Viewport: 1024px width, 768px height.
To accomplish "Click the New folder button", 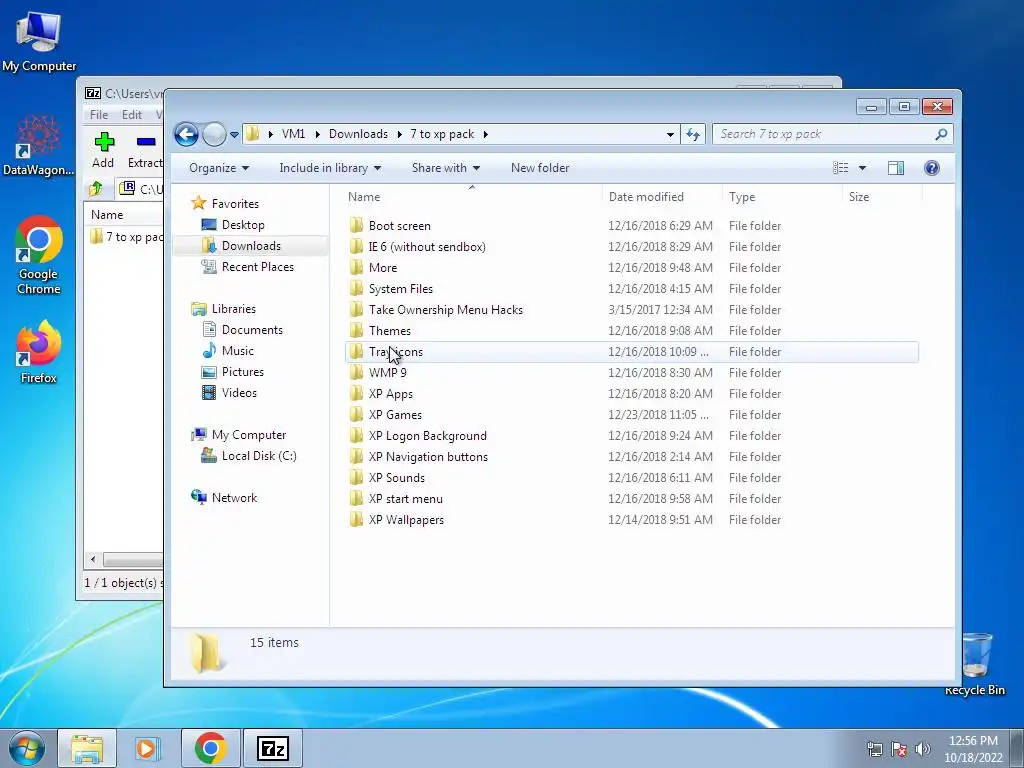I will pos(540,168).
